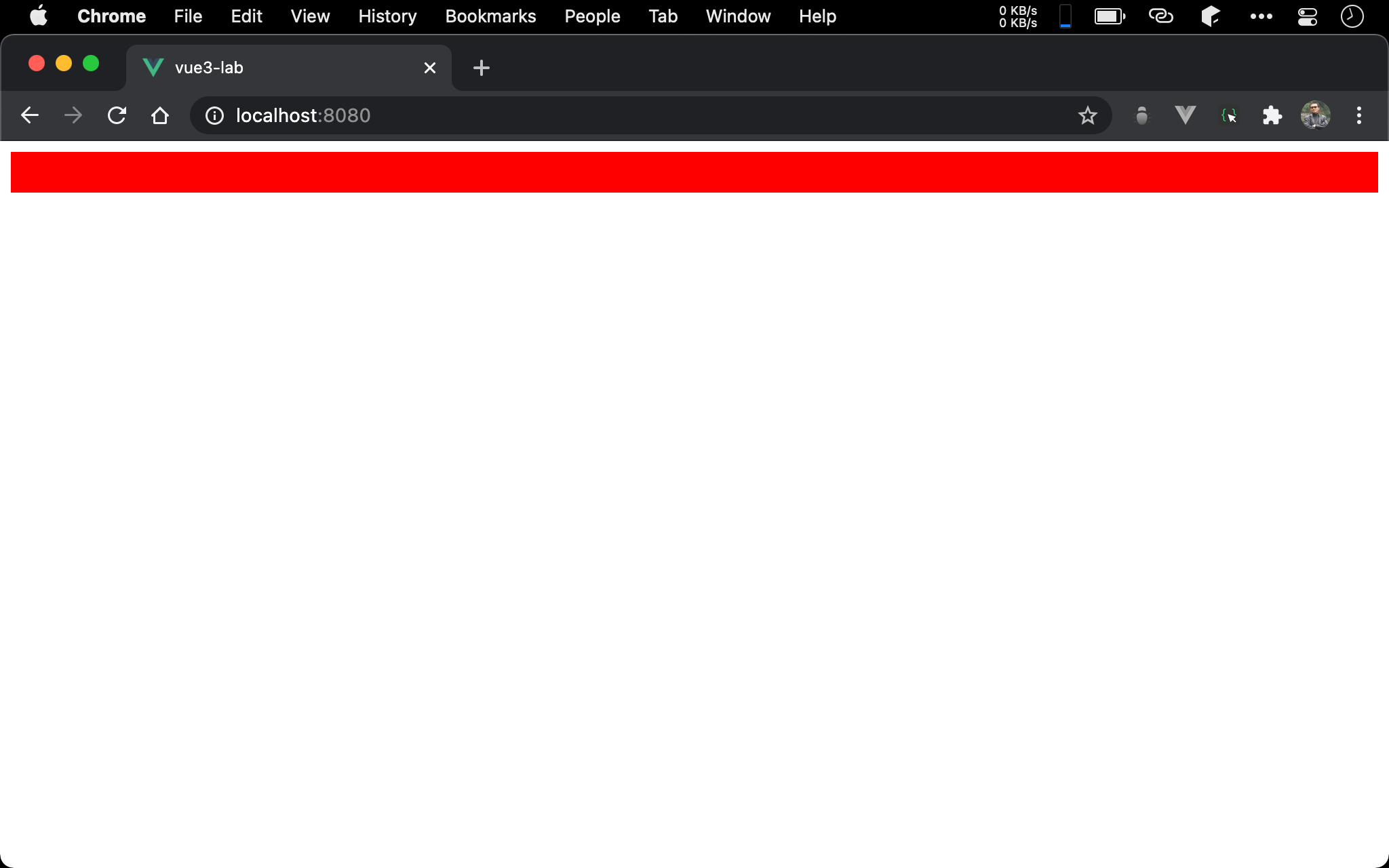Image resolution: width=1389 pixels, height=868 pixels.
Task: Click the localhost:8080 address bar
Action: point(610,115)
